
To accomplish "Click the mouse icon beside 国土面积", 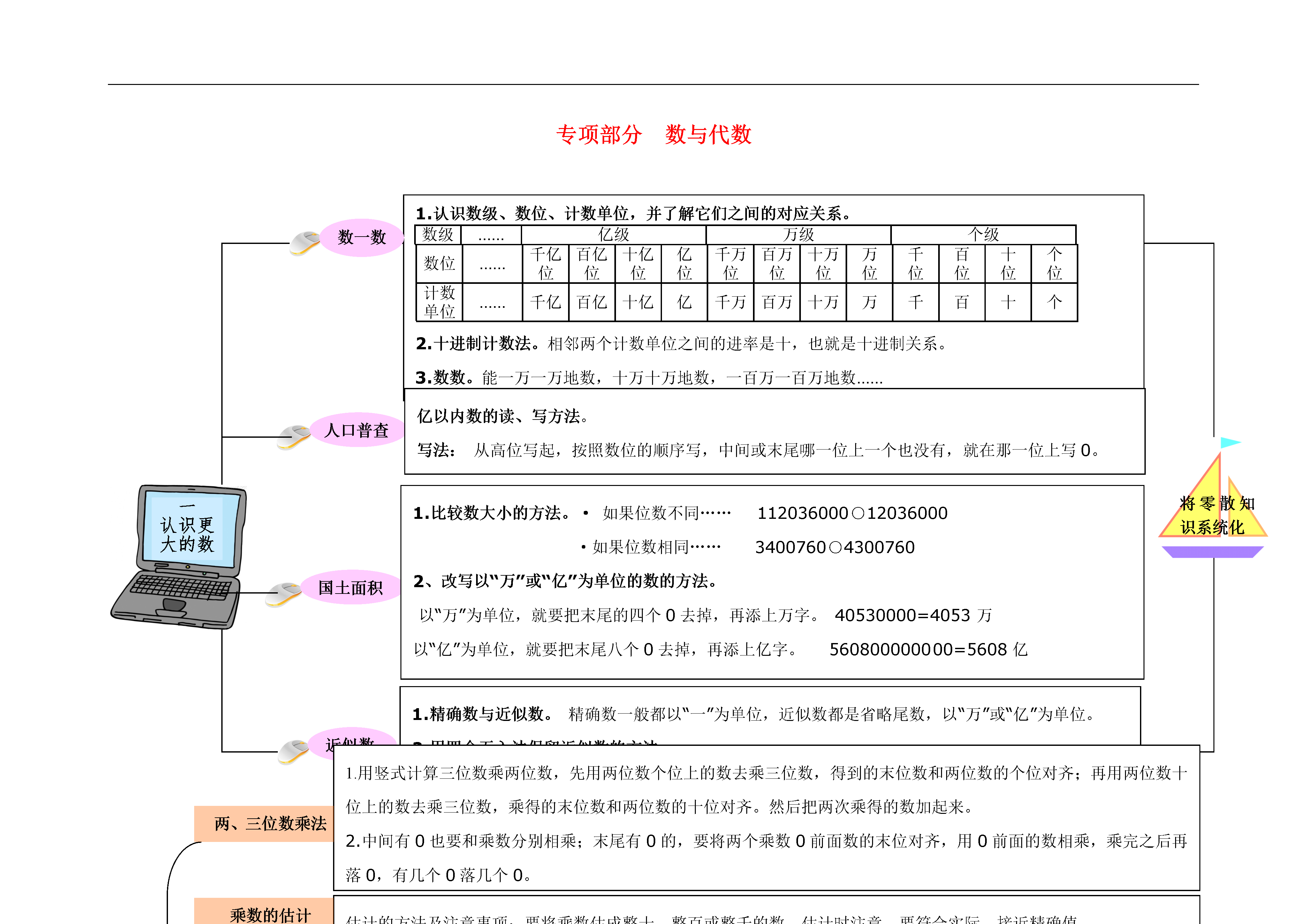I will click(x=284, y=595).
